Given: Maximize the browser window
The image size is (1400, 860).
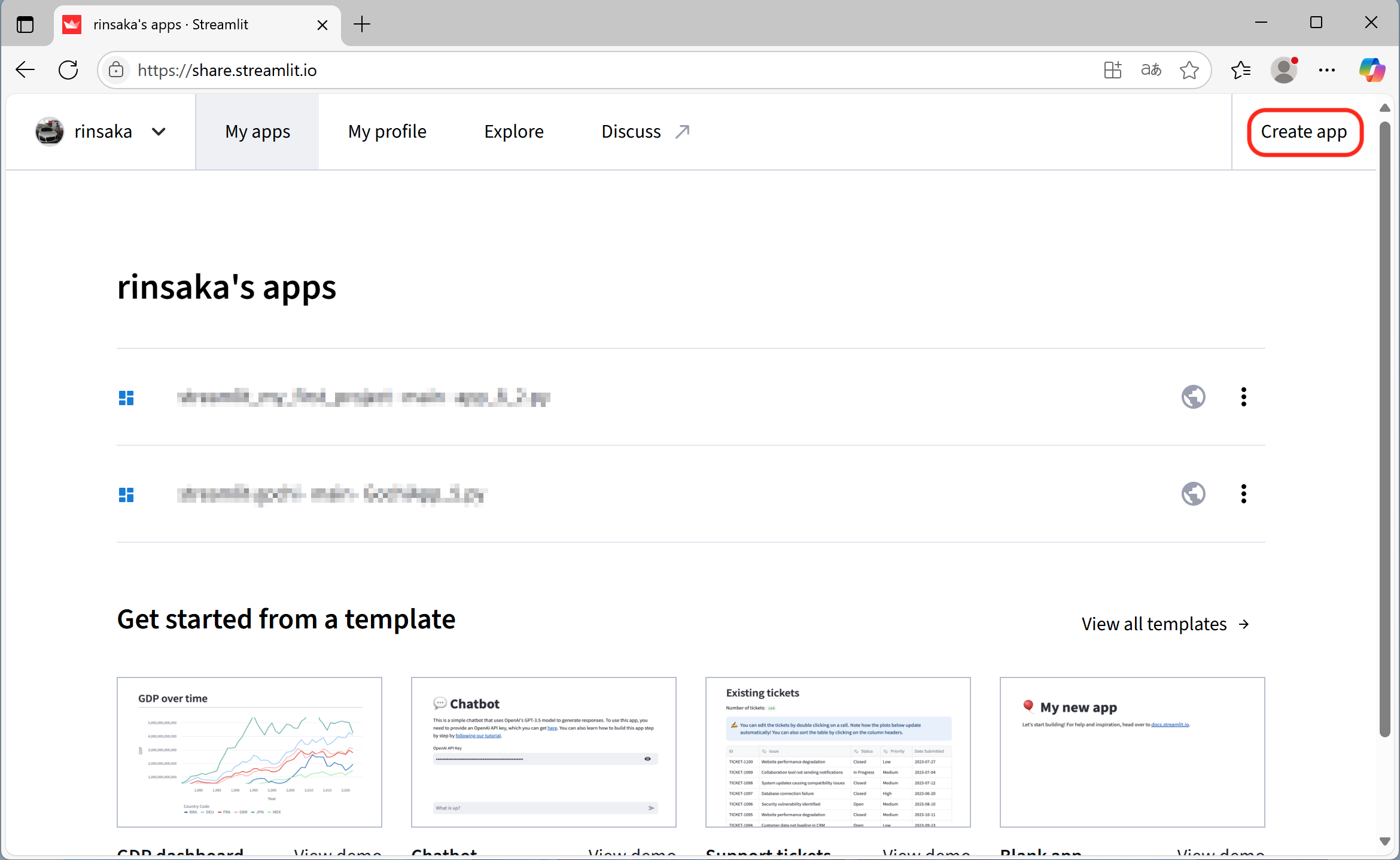Looking at the screenshot, I should click(1316, 23).
